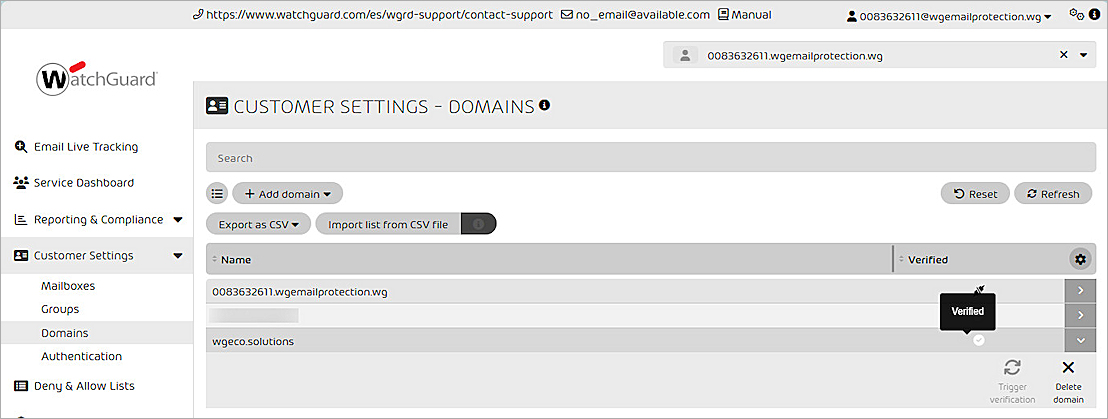Collapse the wgeco.solutions row
Screen dimensions: 1108x419
click(1079, 340)
